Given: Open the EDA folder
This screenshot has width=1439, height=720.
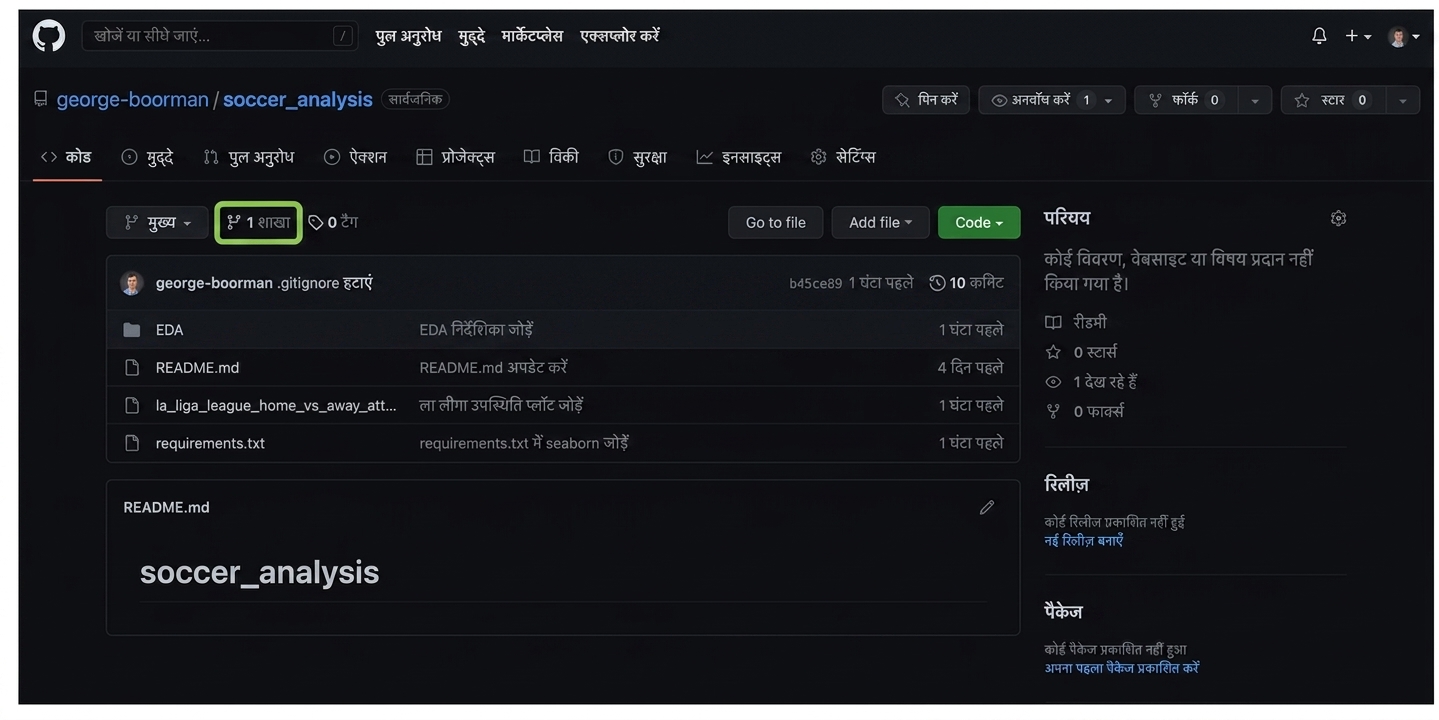Looking at the screenshot, I should pyautogui.click(x=169, y=330).
